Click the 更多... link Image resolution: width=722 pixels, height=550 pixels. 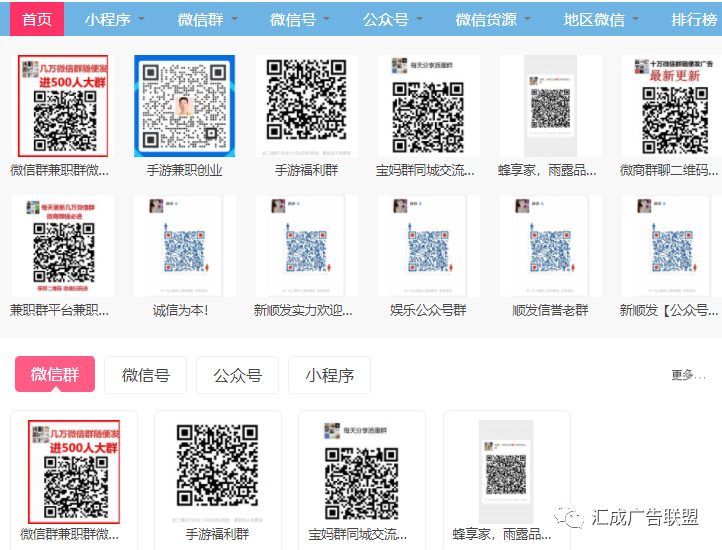[688, 375]
